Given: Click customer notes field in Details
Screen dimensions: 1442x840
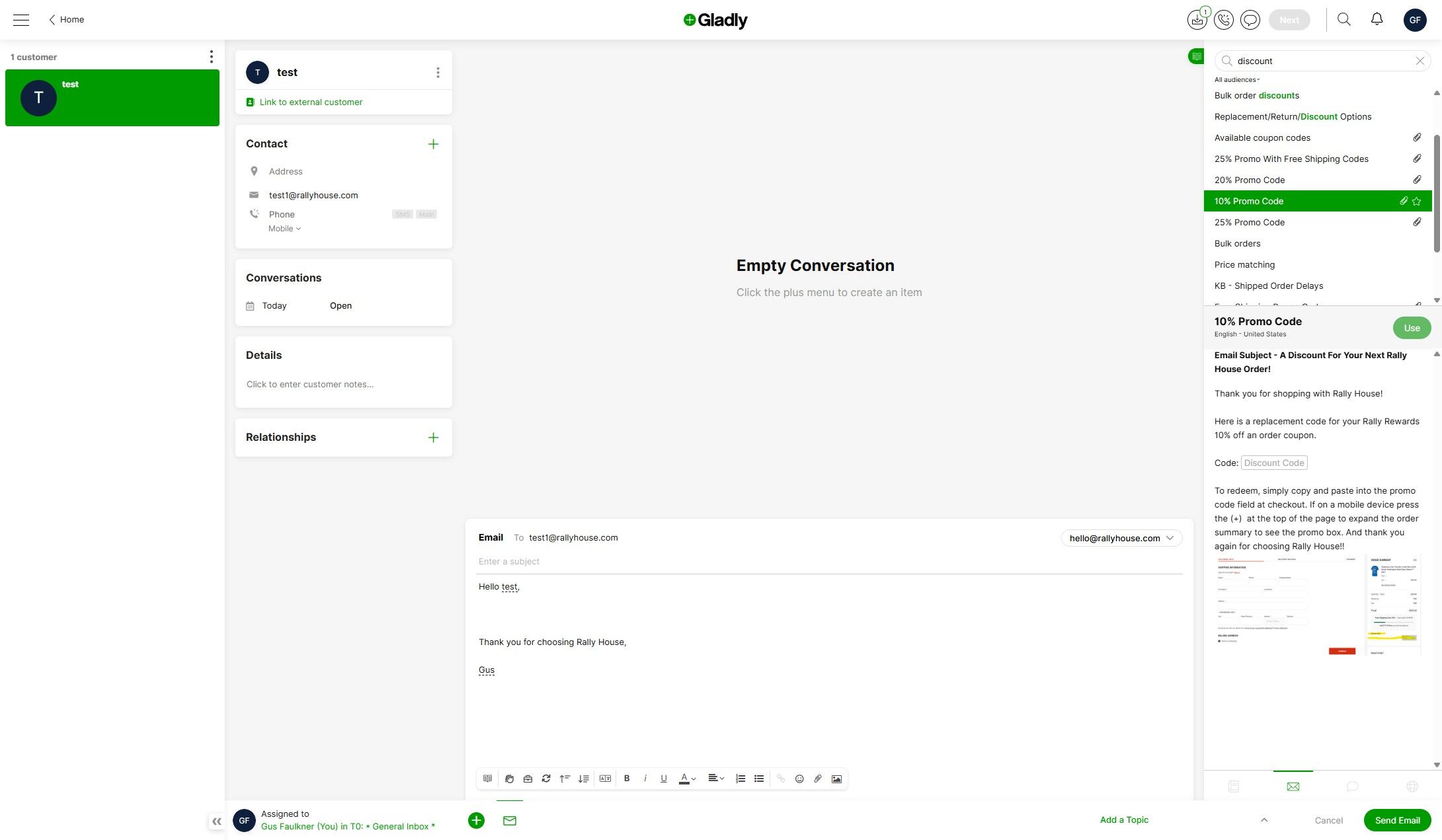Looking at the screenshot, I should pos(343,384).
